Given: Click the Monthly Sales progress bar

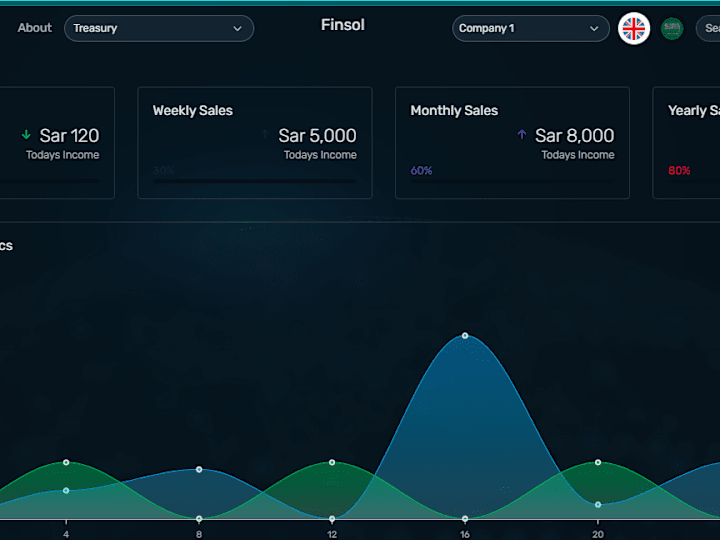Looking at the screenshot, I should coord(512,181).
